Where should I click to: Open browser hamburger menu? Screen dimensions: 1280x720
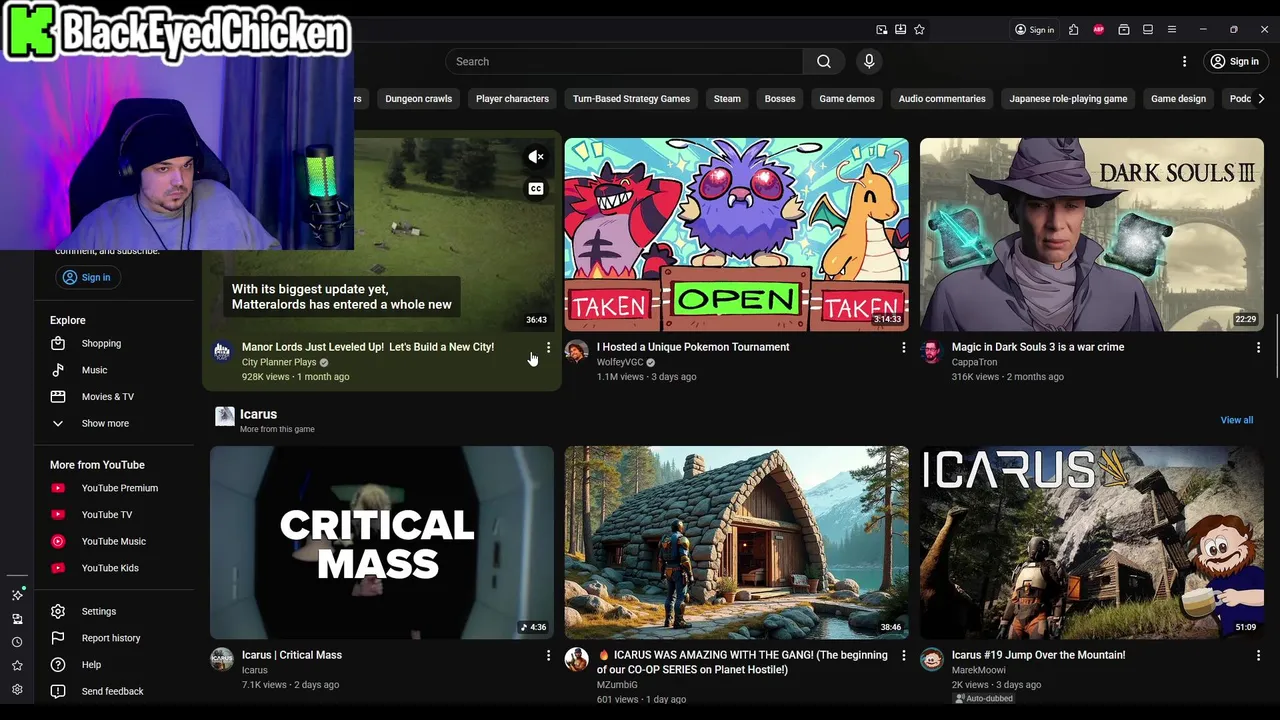pos(1172,29)
